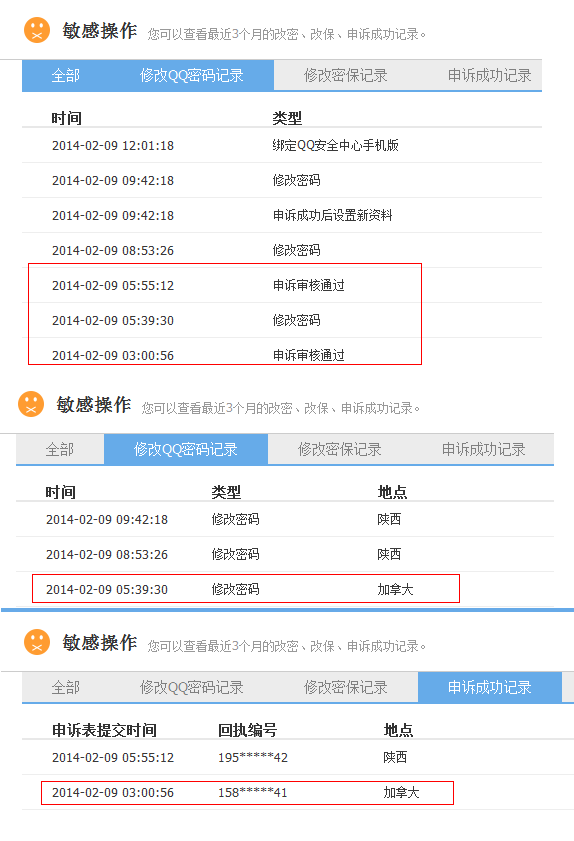574x841 pixels.
Task: Click the orange sad-face icon in the top section
Action: pyautogui.click(x=37, y=30)
